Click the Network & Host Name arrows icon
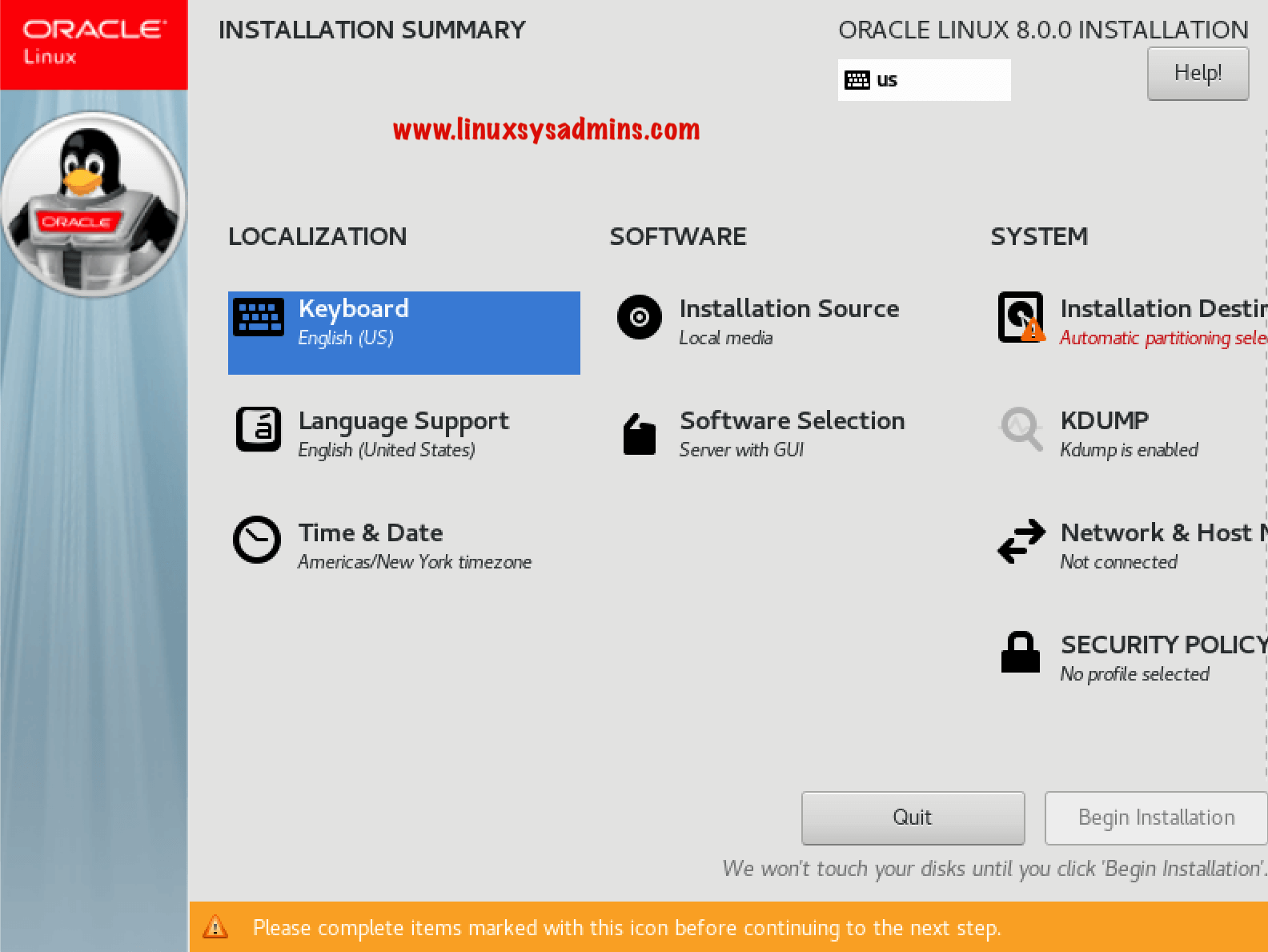The height and width of the screenshot is (952, 1268). [1021, 541]
